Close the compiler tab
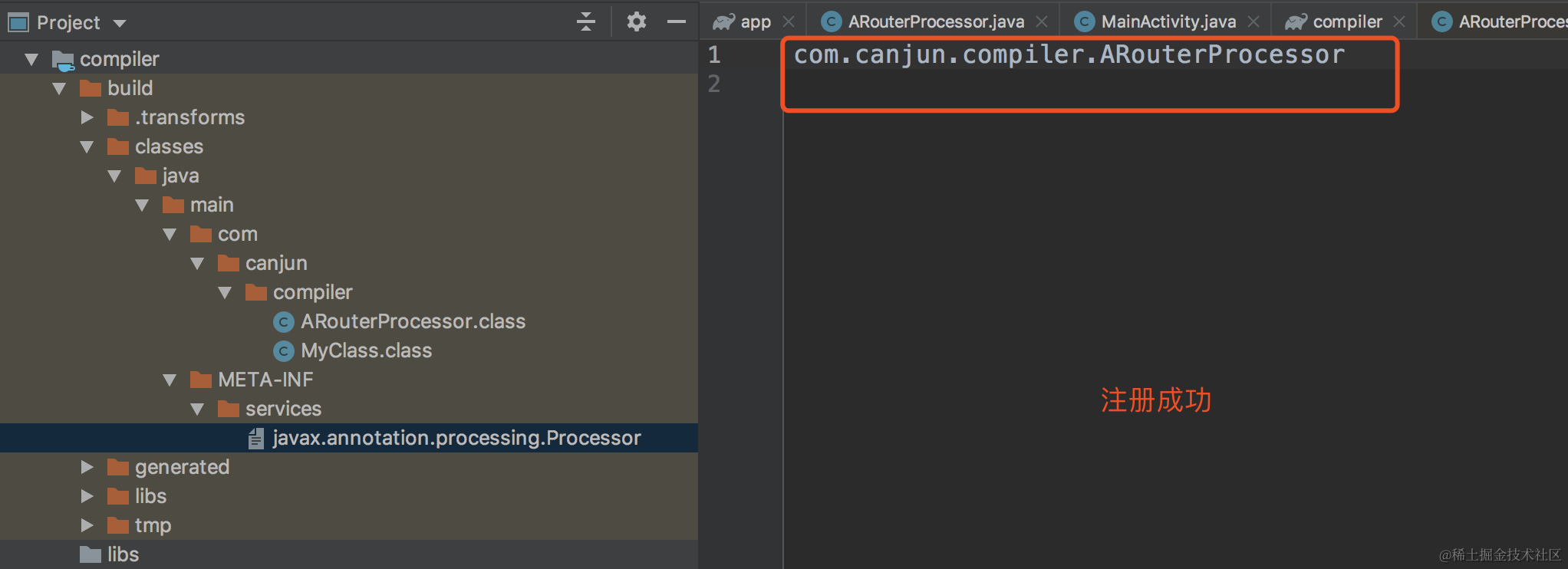This screenshot has width=1568, height=569. pyautogui.click(x=1399, y=21)
